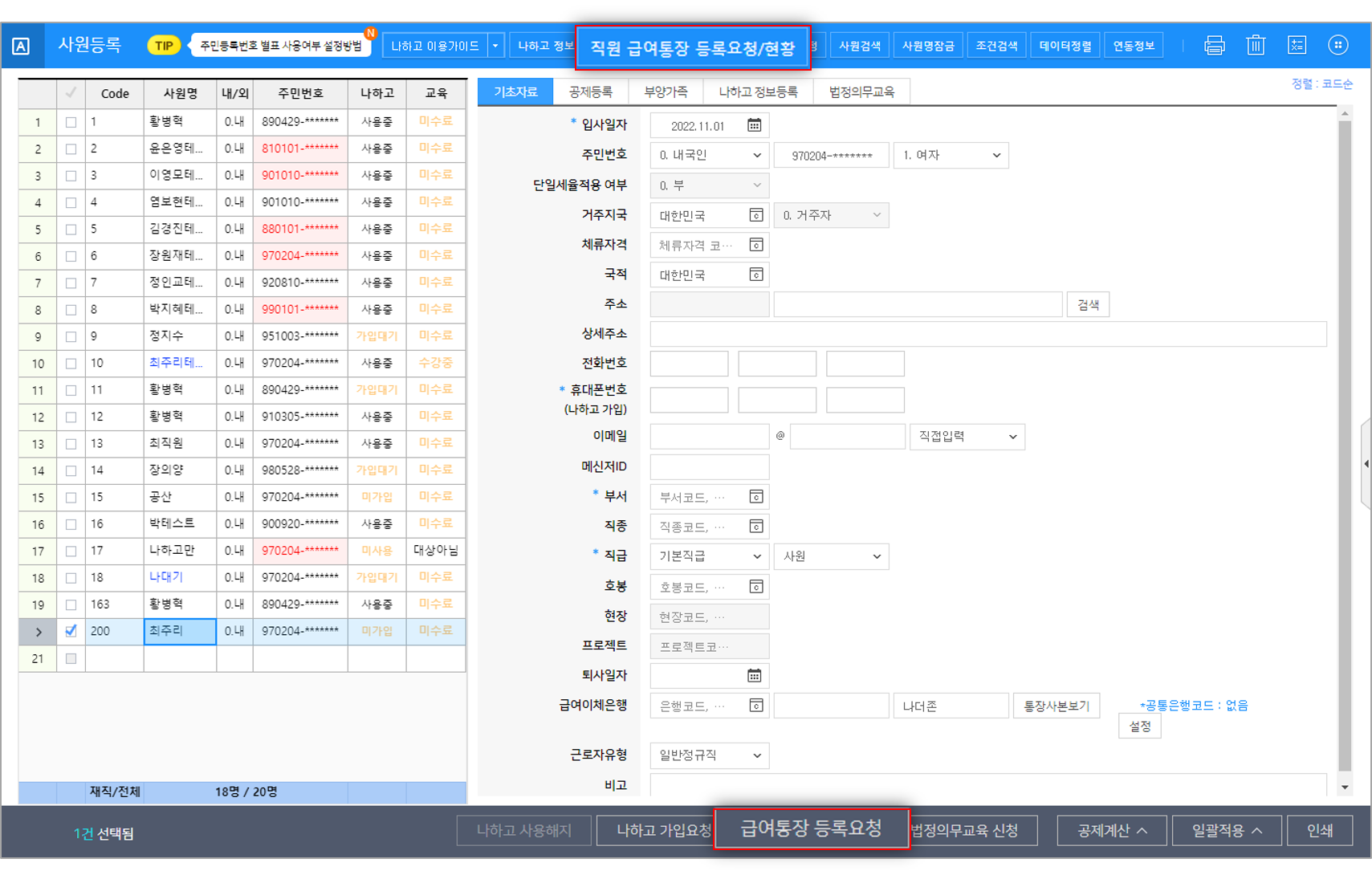Click the trash delete icon in the toolbar
The width and height of the screenshot is (1372, 875).
(x=1256, y=46)
